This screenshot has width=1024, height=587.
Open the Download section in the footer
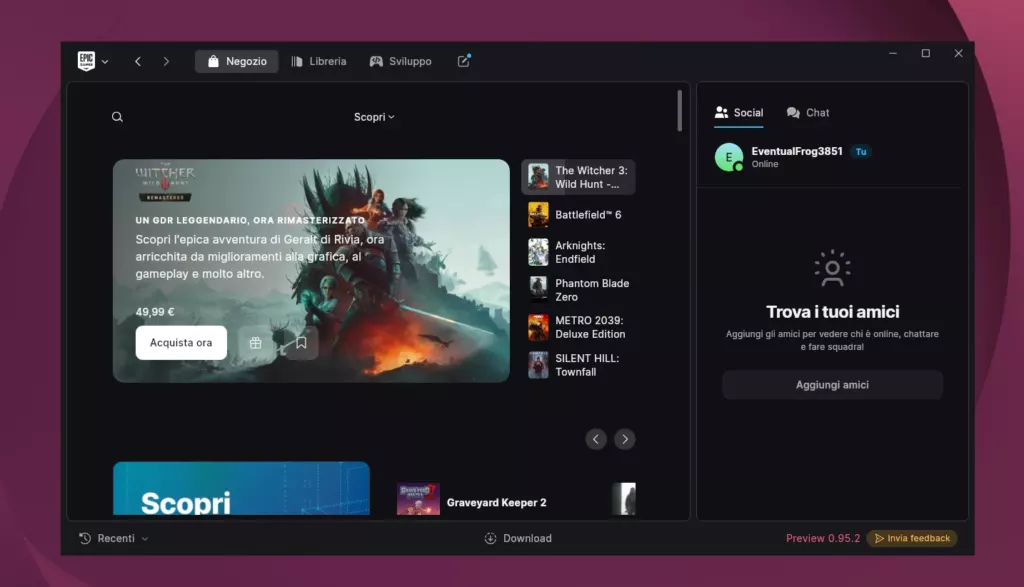519,539
